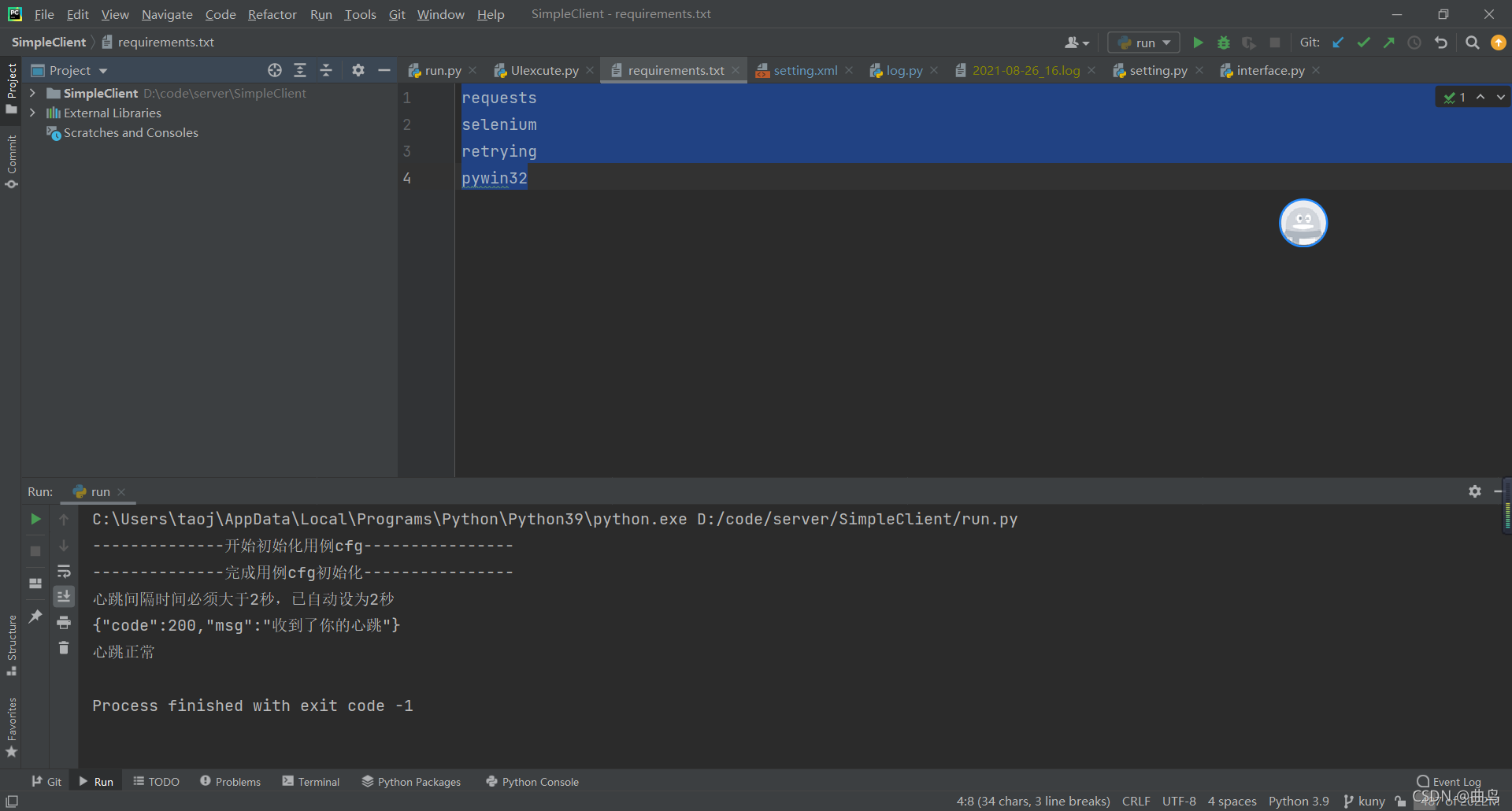Run with coverage icon in toolbar
The image size is (1512, 811).
[x=1249, y=43]
